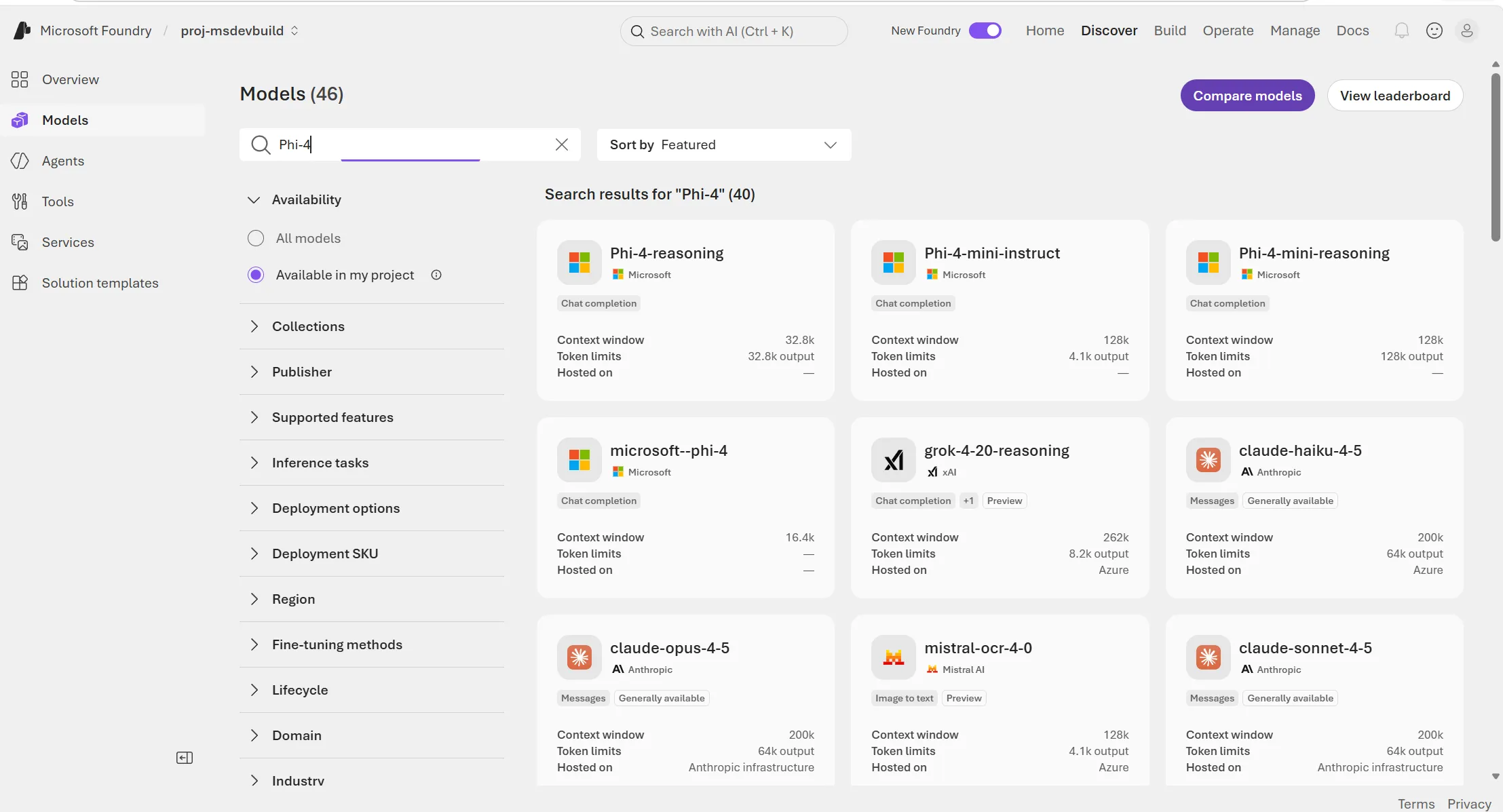The height and width of the screenshot is (812, 1503).
Task: Click the scrollbar down arrow
Action: click(x=1496, y=776)
